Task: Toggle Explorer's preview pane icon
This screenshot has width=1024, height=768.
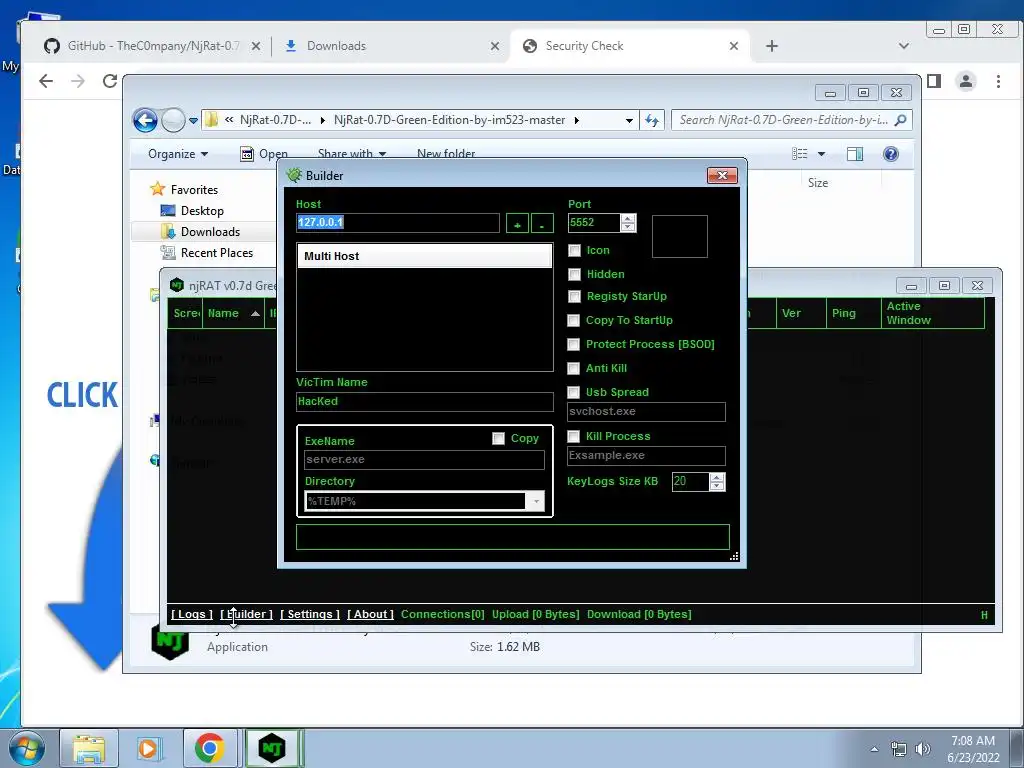Action: (855, 154)
